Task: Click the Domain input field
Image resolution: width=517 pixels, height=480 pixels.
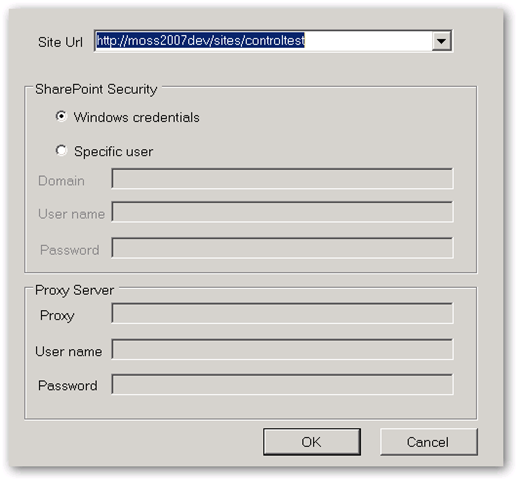Action: (x=282, y=179)
